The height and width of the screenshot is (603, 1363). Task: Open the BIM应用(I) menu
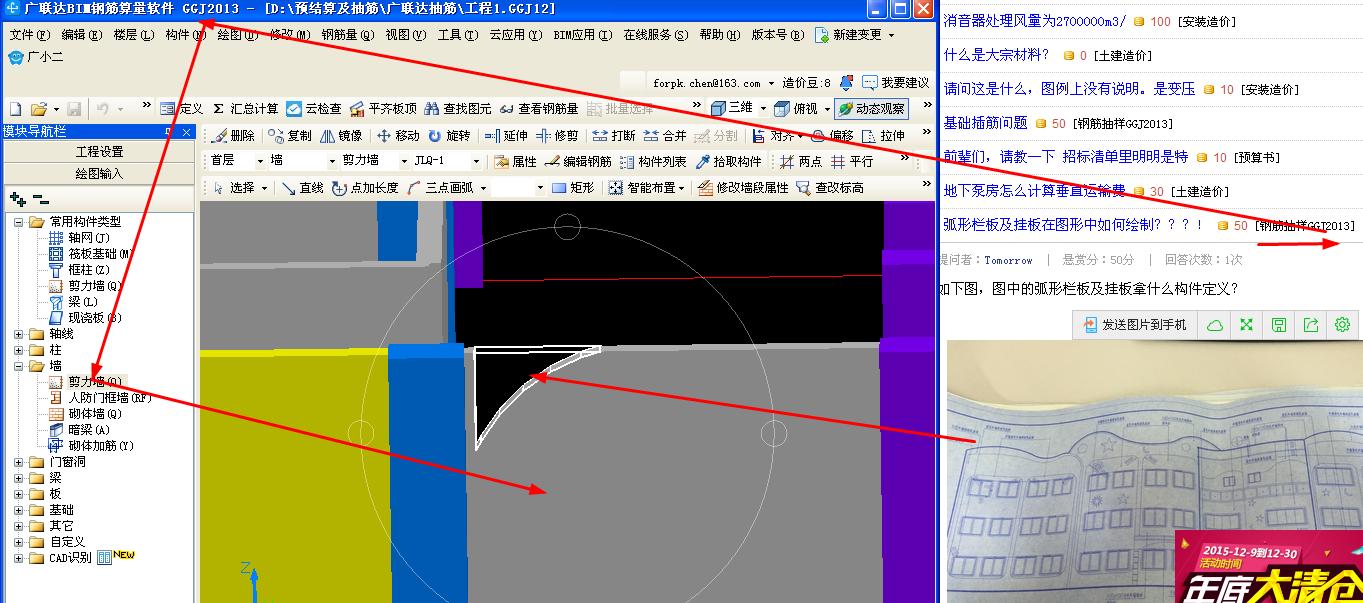582,35
